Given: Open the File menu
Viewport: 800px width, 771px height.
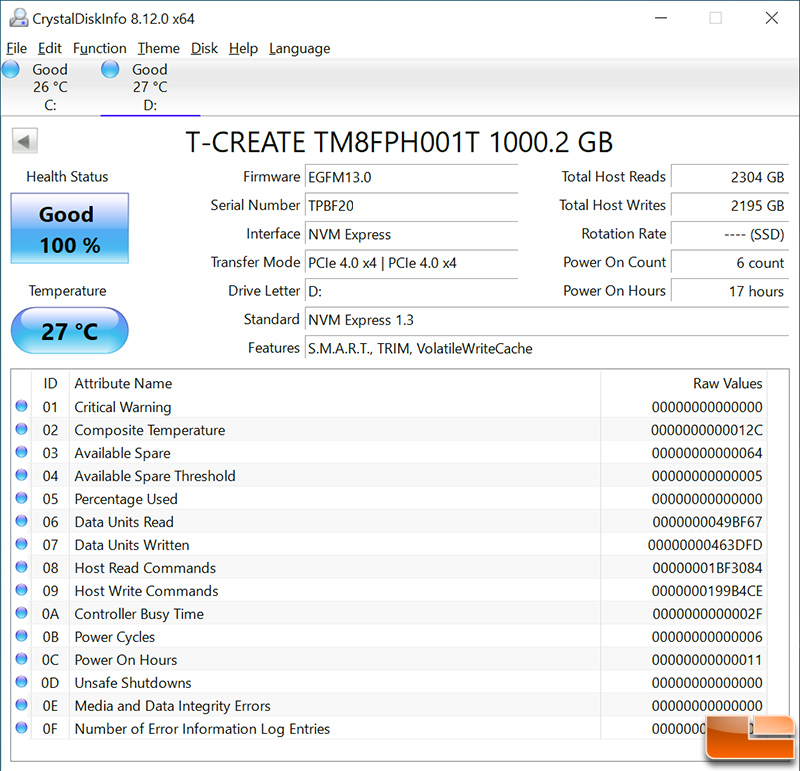Looking at the screenshot, I should pos(16,48).
